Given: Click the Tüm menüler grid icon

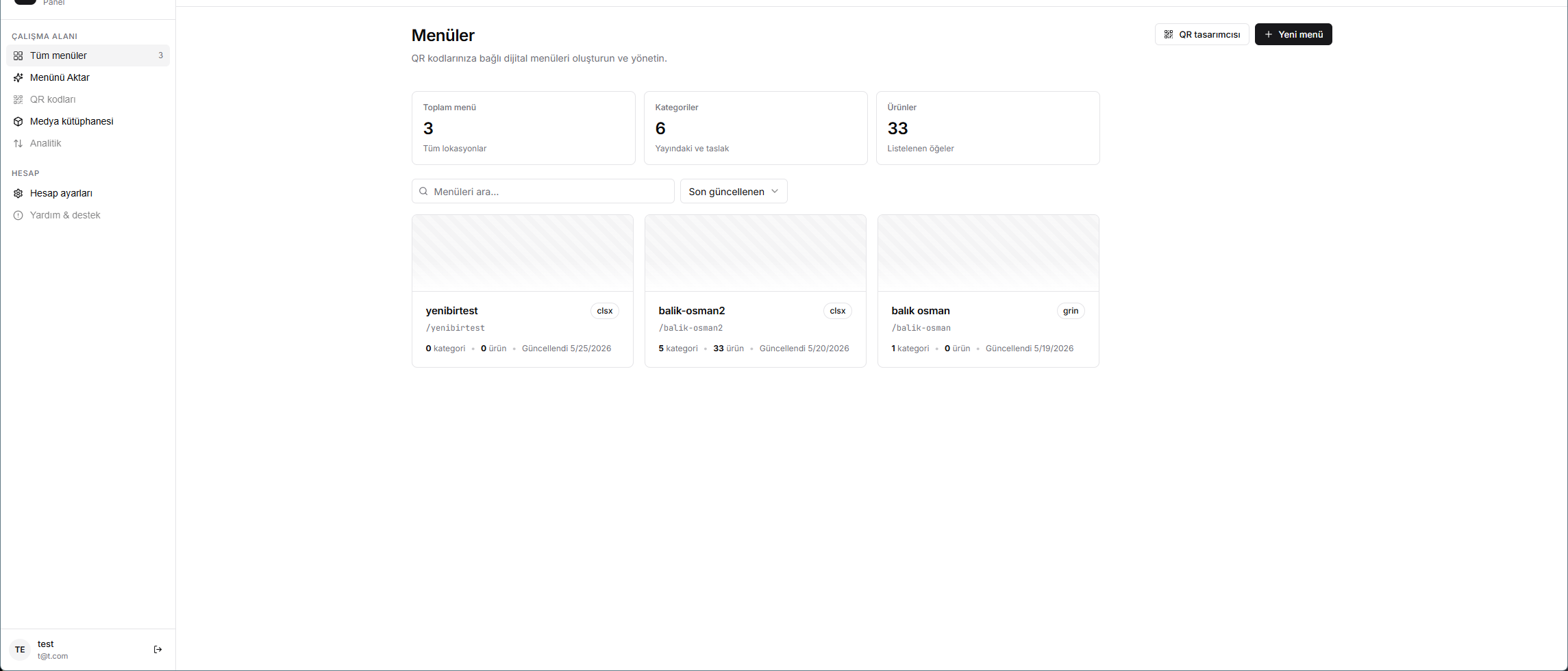Looking at the screenshot, I should coord(18,55).
